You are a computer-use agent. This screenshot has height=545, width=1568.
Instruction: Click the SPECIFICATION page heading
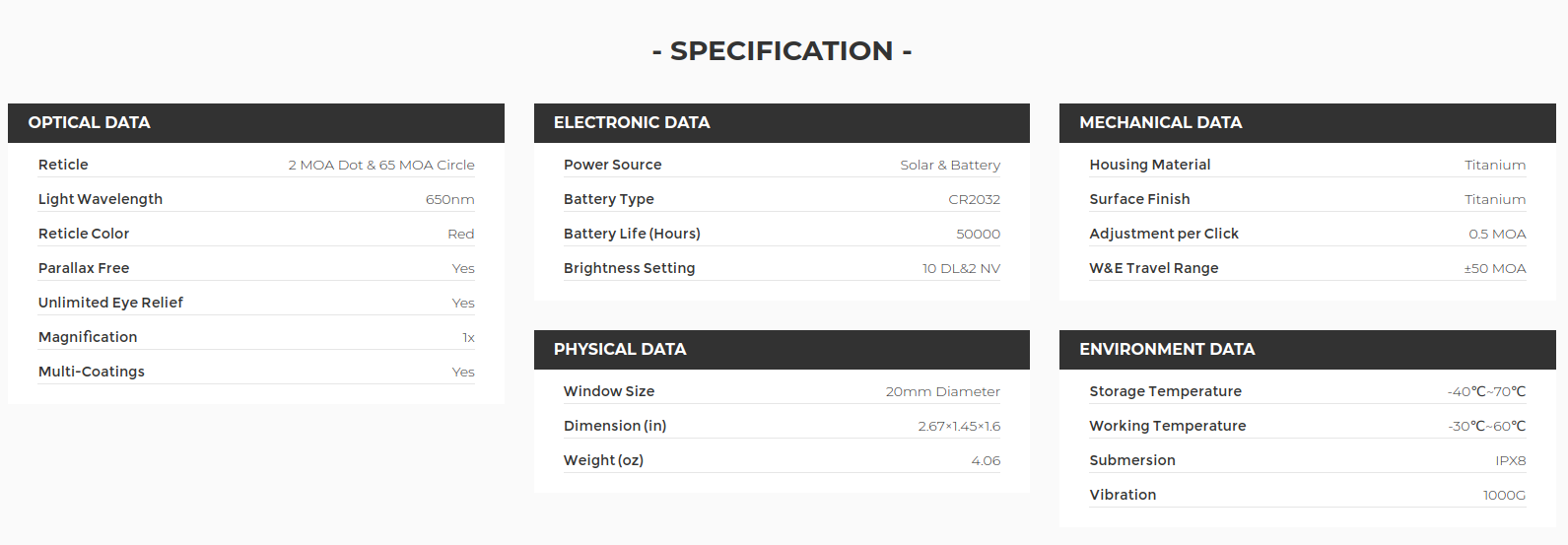[783, 50]
